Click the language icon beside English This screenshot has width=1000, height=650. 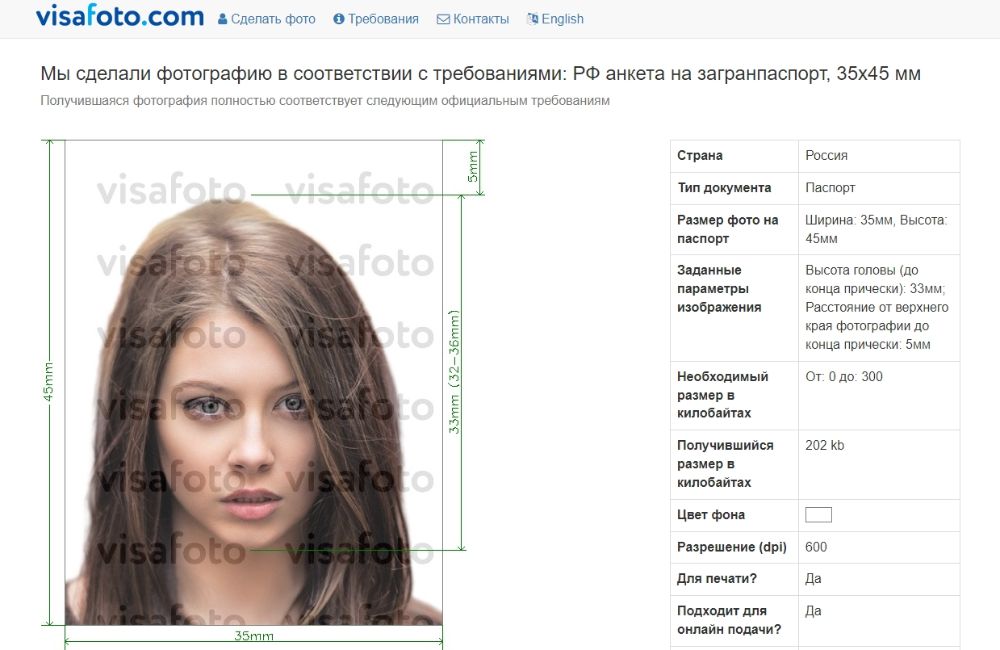(x=533, y=19)
